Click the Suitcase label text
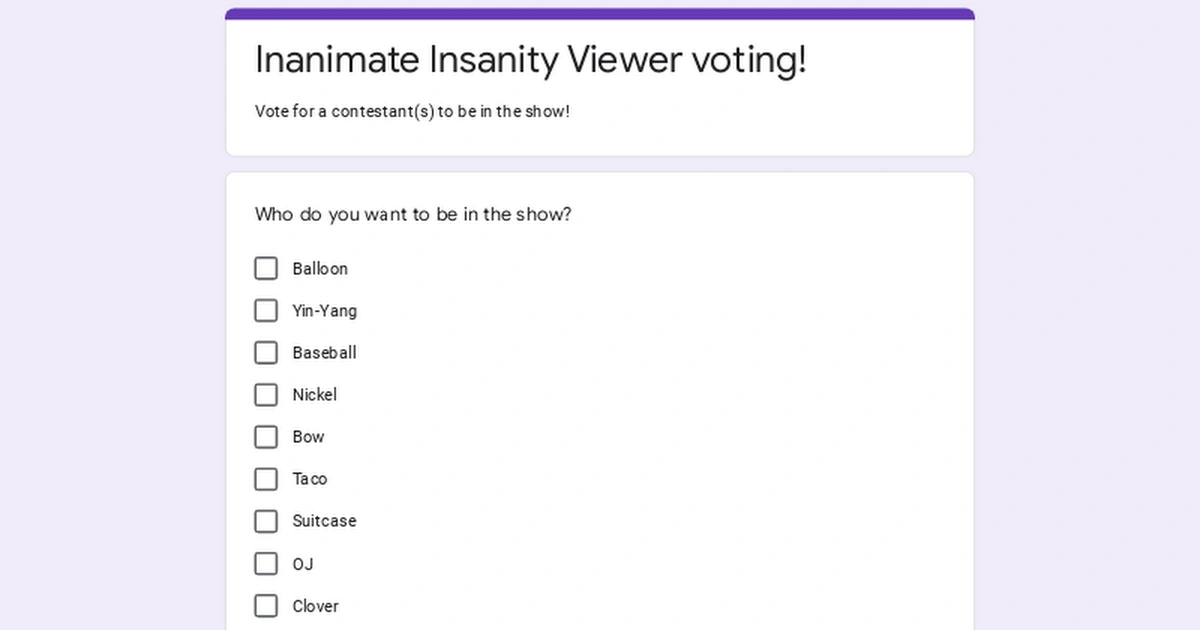 click(324, 521)
